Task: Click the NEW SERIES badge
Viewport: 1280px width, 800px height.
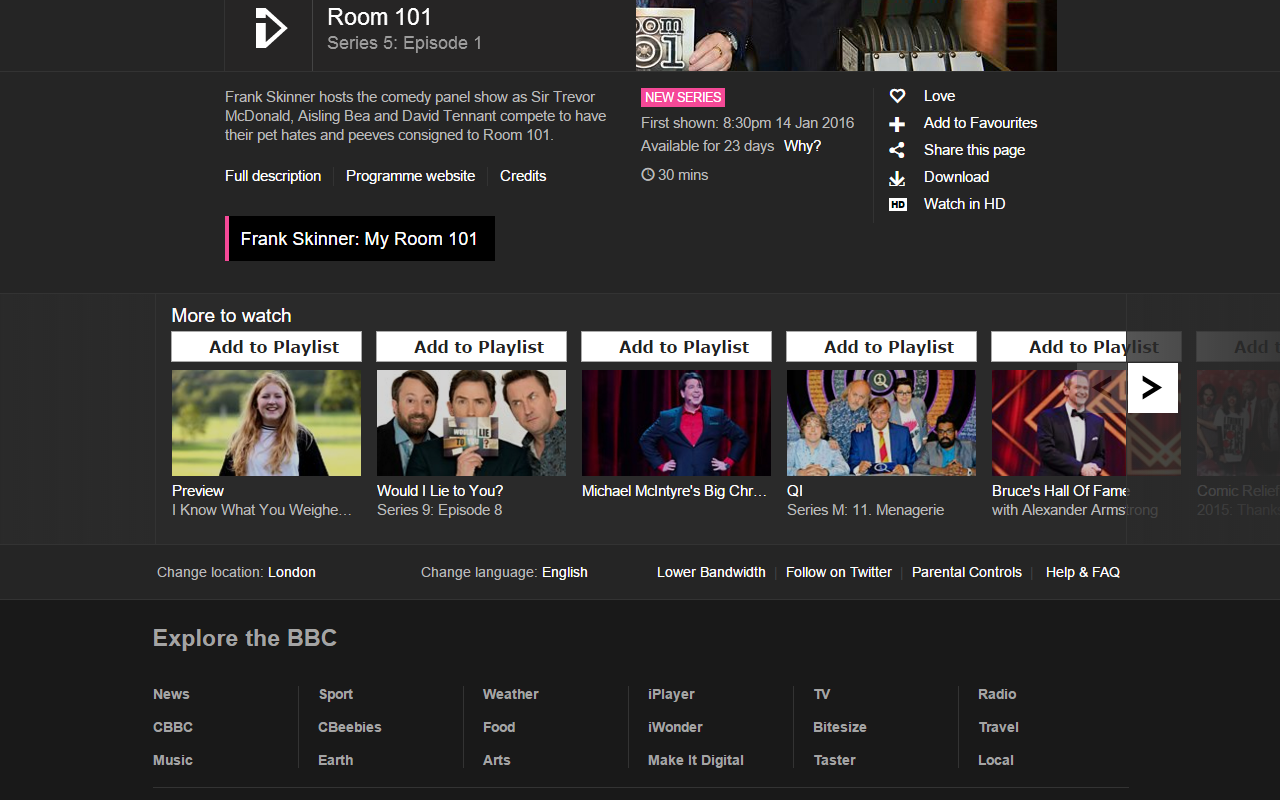Action: (x=683, y=97)
